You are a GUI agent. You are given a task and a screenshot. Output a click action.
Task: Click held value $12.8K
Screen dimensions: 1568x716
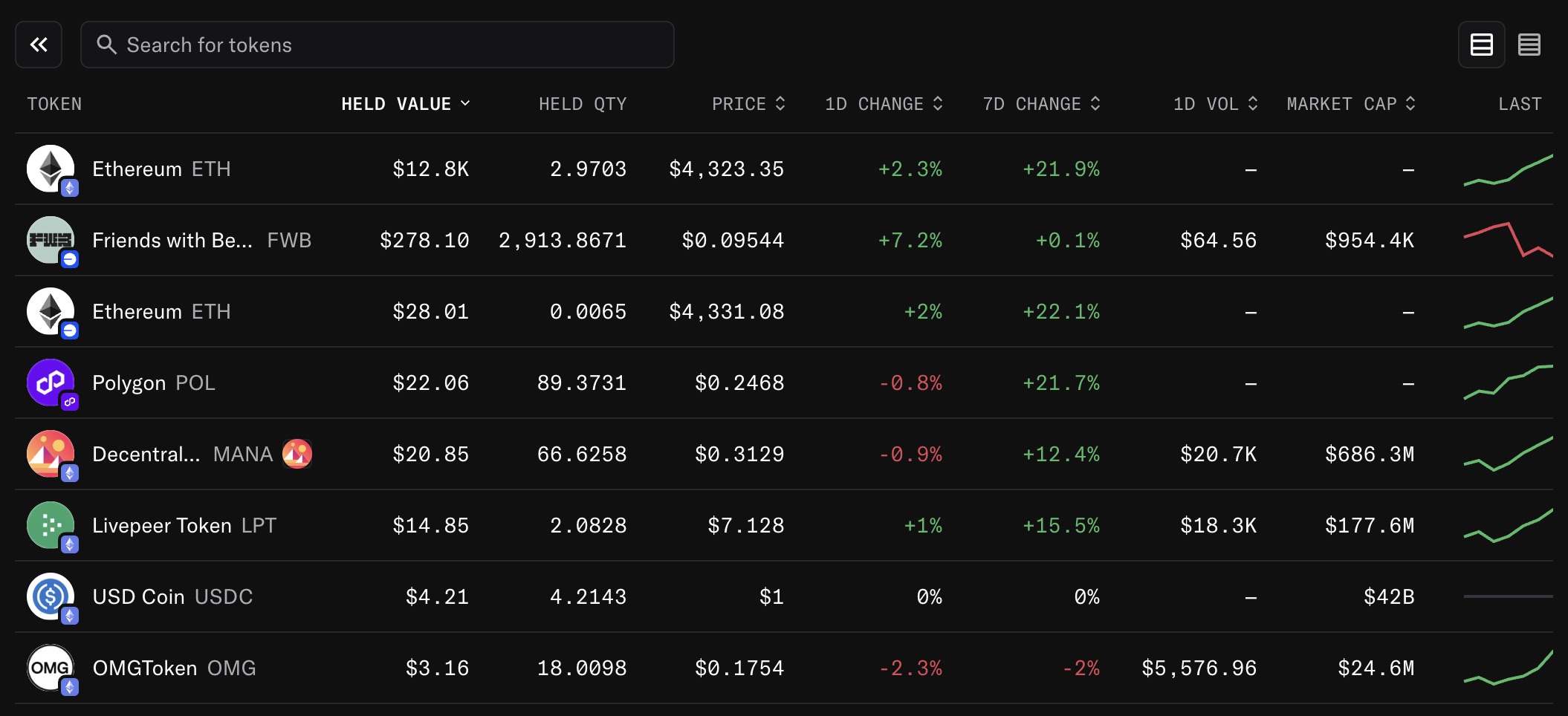pos(431,169)
